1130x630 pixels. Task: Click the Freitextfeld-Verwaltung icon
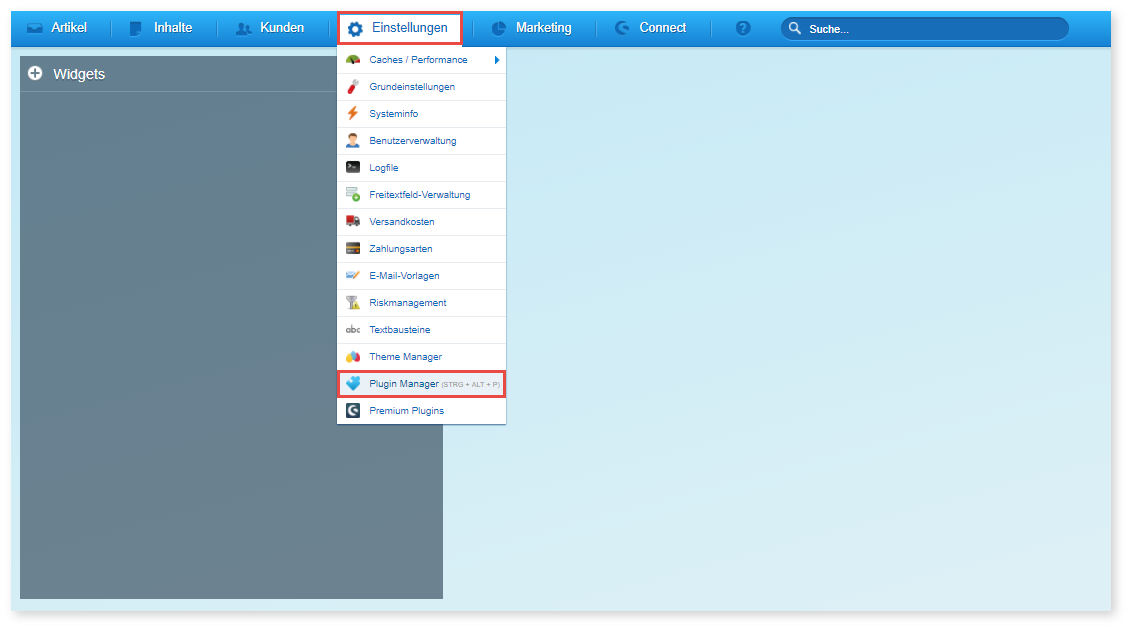[x=353, y=195]
